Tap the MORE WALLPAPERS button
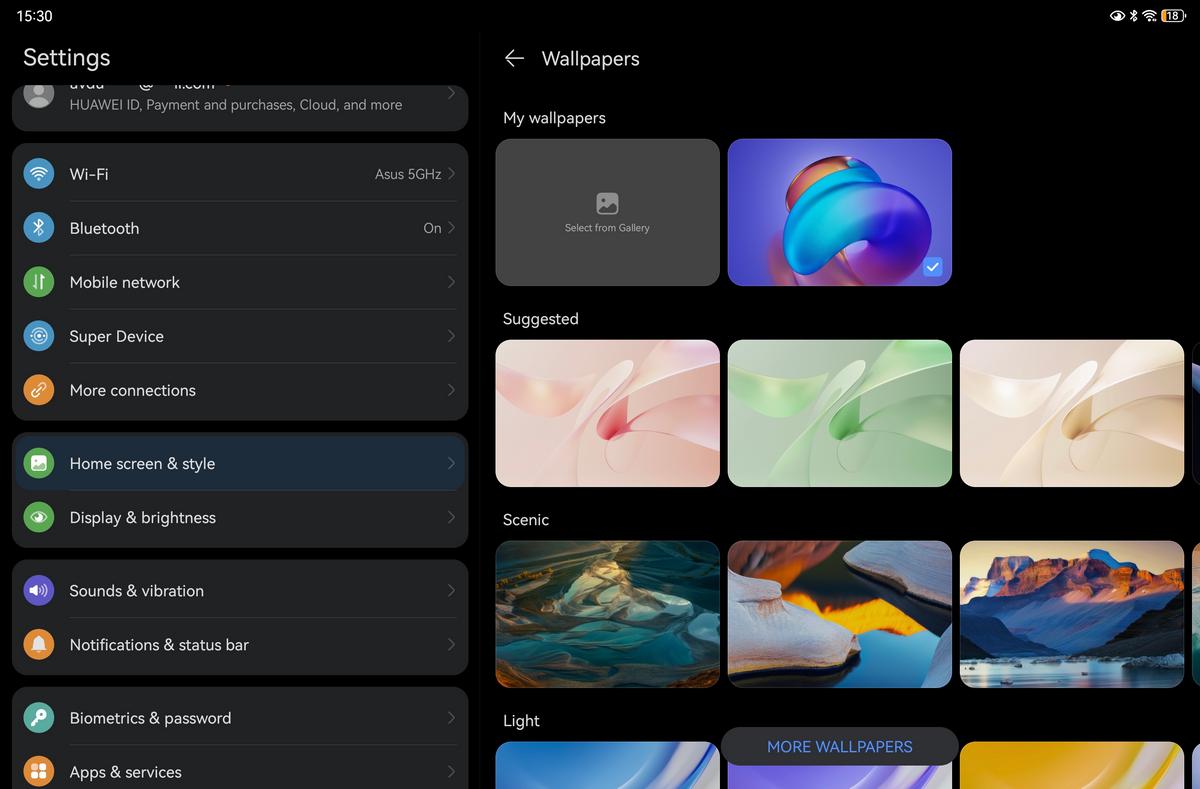 click(840, 747)
